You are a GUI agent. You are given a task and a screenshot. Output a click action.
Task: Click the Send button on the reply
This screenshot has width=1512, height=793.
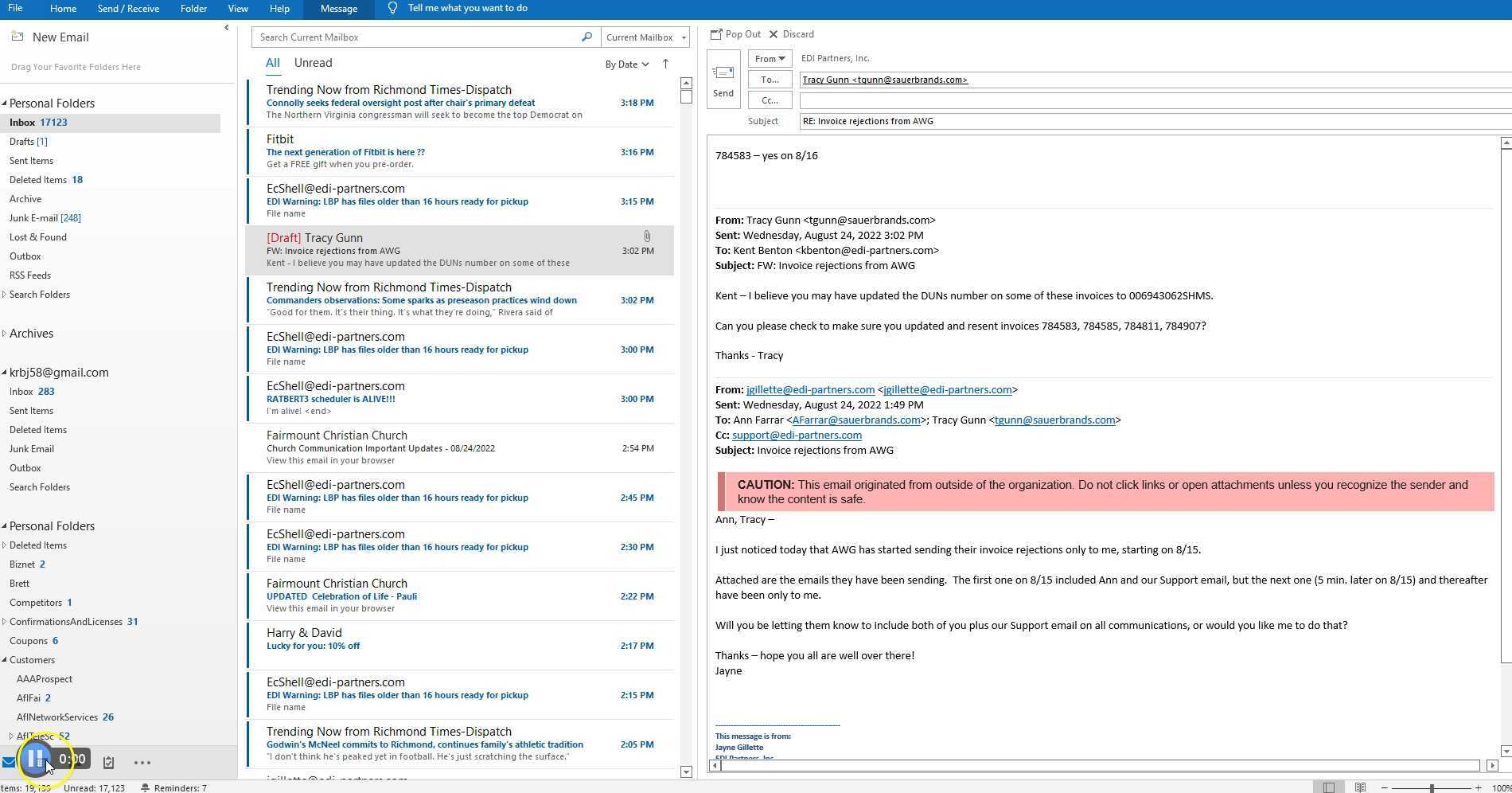pos(723,80)
